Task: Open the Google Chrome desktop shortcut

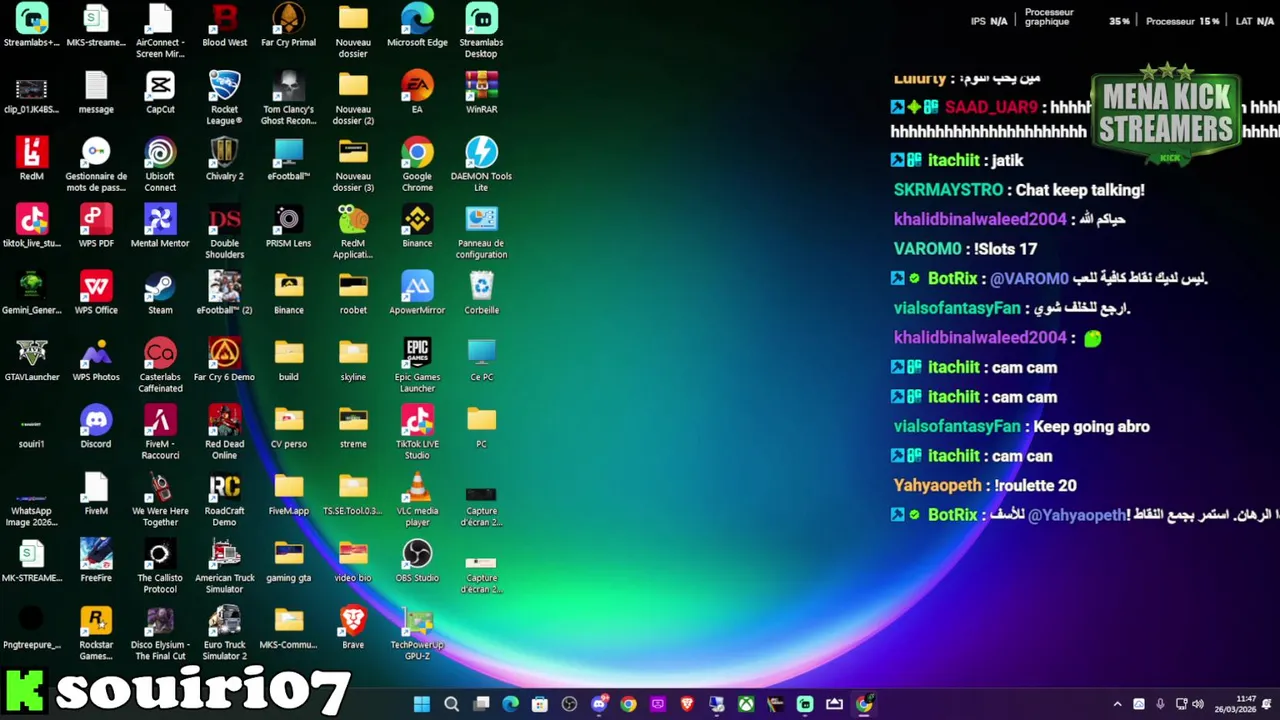Action: tap(417, 165)
